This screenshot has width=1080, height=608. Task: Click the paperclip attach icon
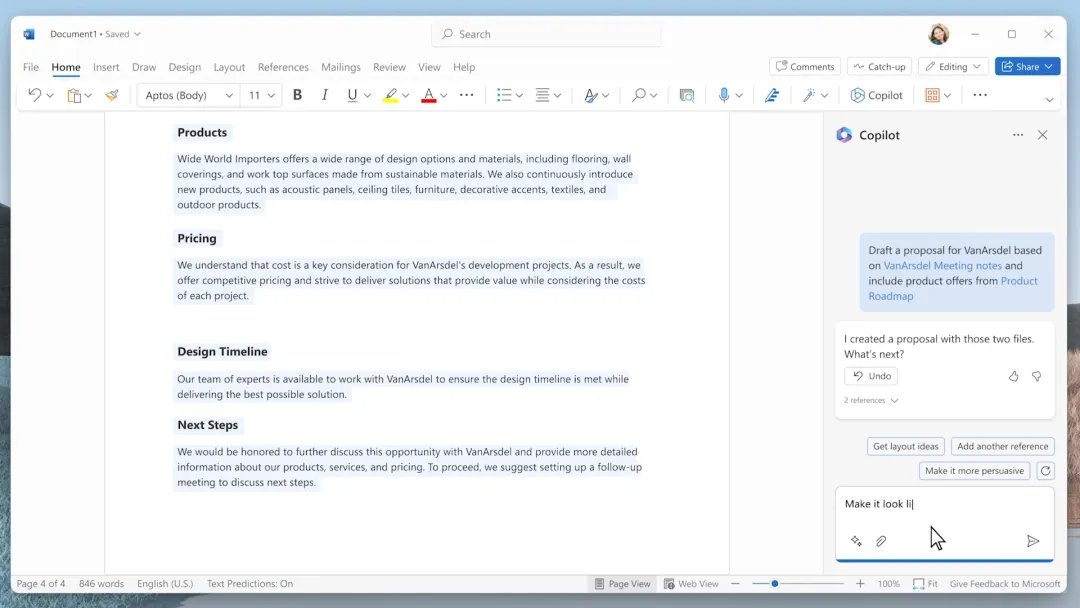tap(881, 541)
